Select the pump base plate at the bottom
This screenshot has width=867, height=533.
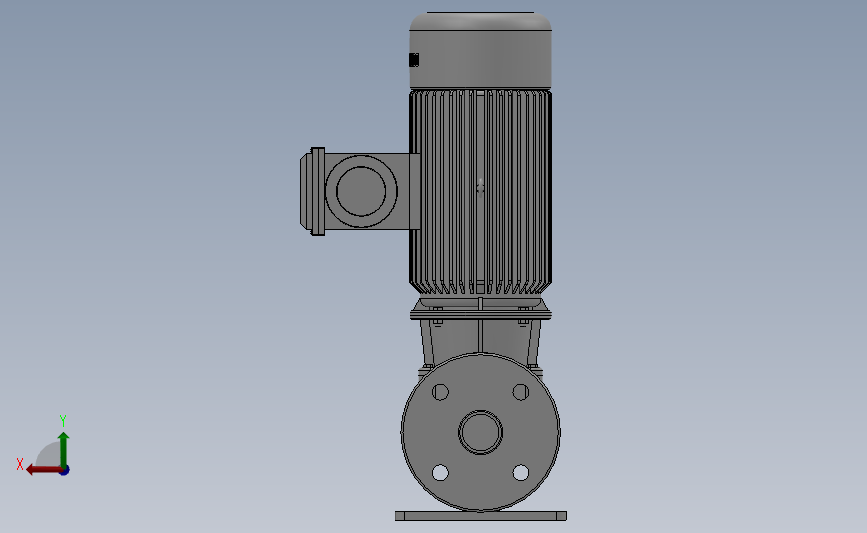(481, 516)
